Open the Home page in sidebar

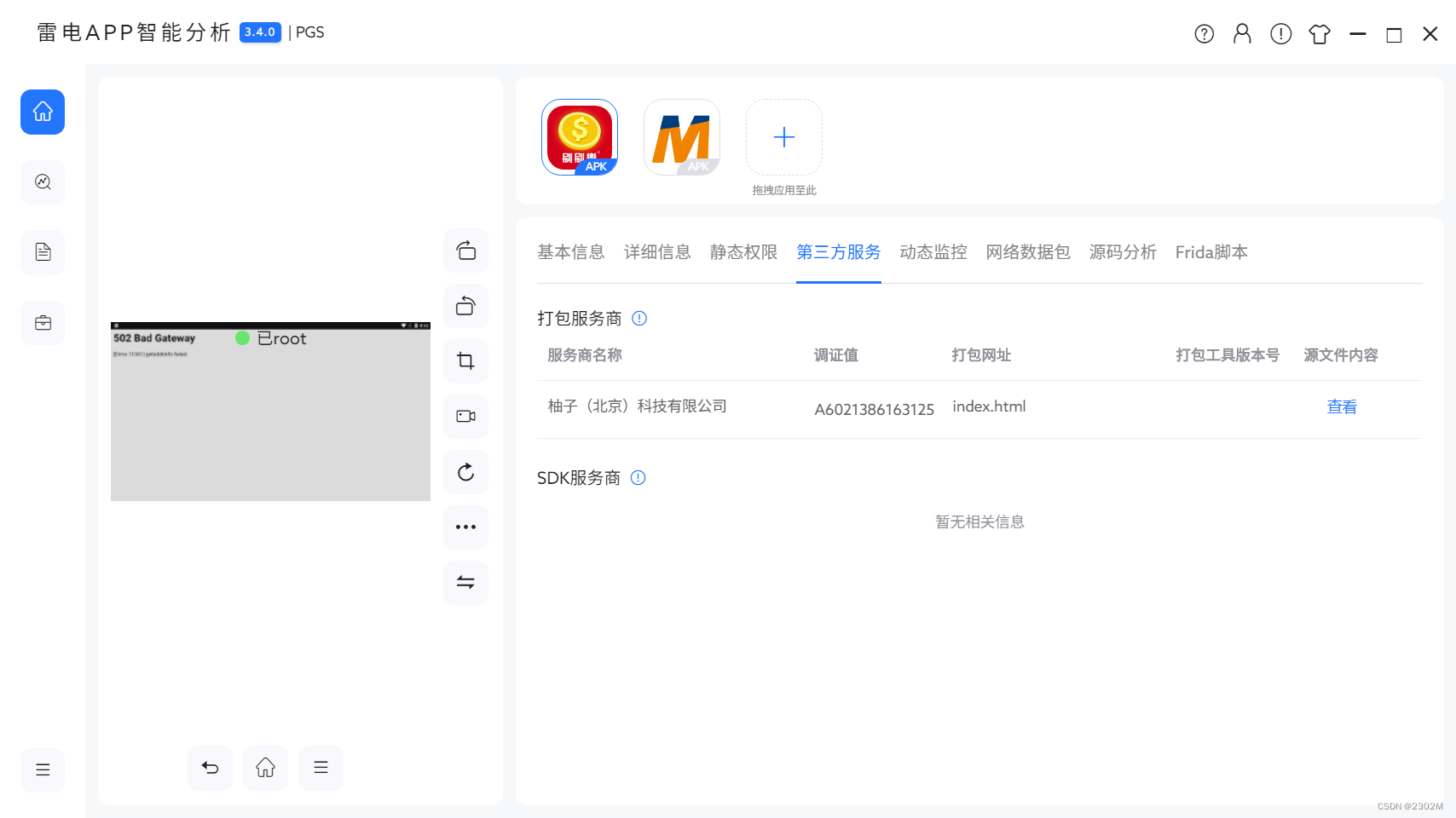click(x=43, y=112)
